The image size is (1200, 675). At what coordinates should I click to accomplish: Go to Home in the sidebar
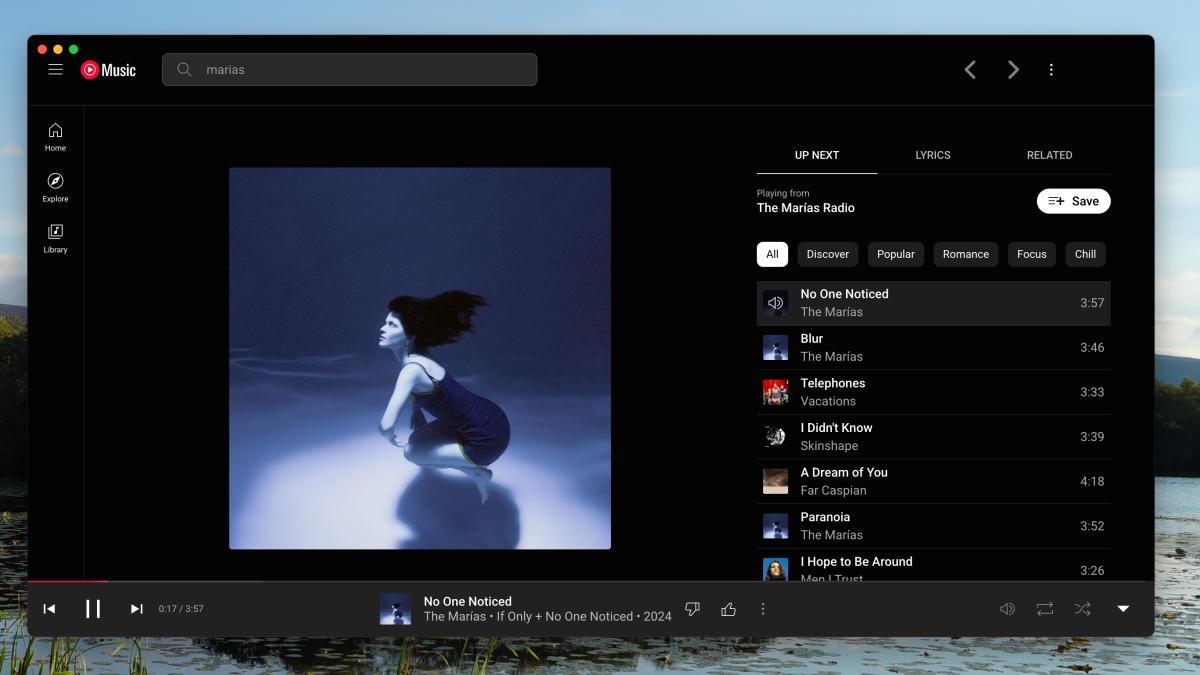55,136
